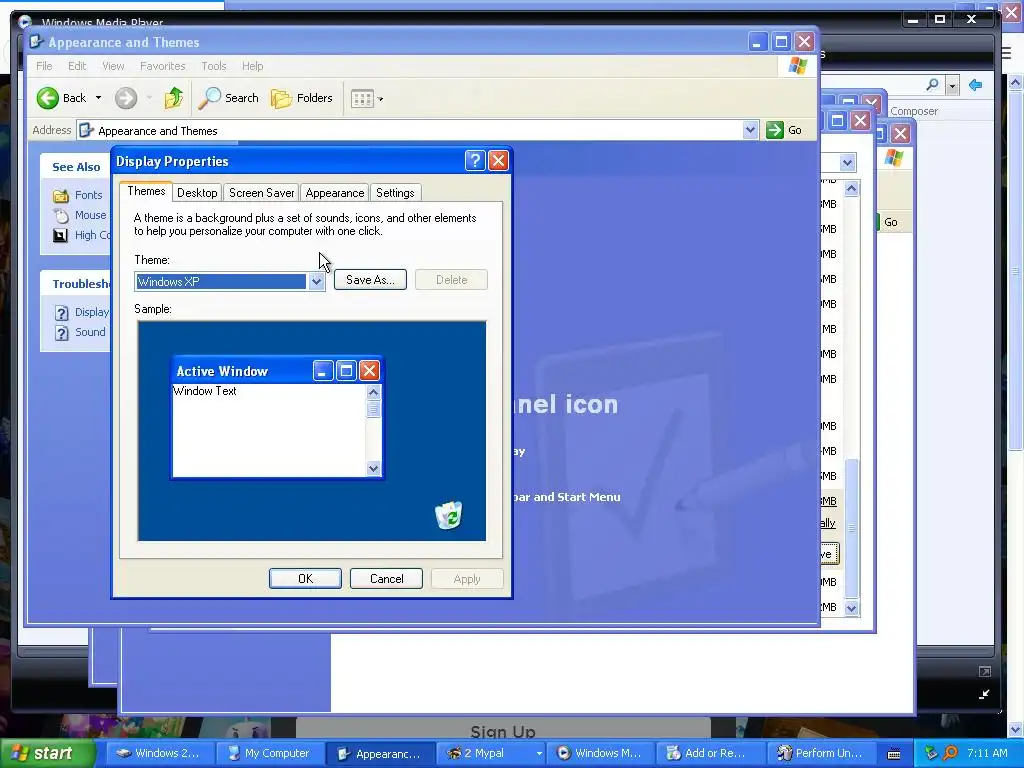Viewport: 1024px width, 768px height.
Task: Click the High Contrast icon in See Also
Action: pyautogui.click(x=61, y=235)
